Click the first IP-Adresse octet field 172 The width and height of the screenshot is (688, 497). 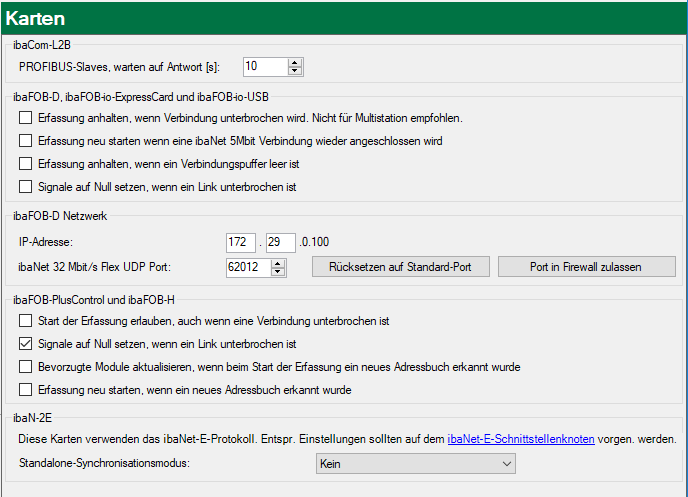[x=241, y=243]
